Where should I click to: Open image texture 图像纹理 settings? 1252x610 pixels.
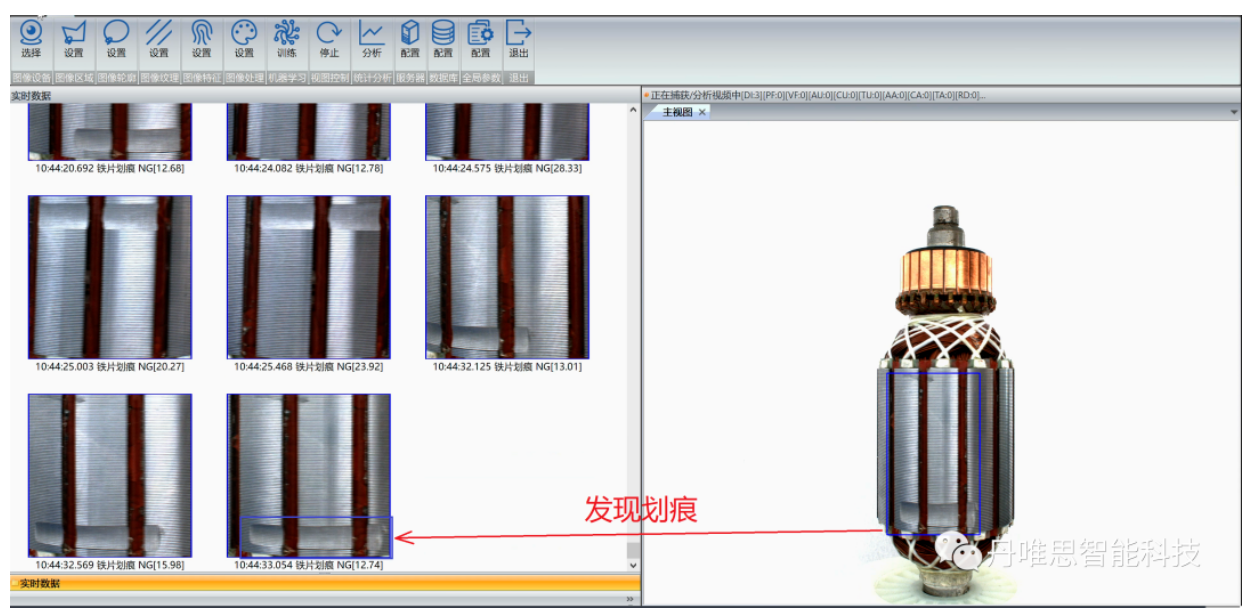(159, 39)
